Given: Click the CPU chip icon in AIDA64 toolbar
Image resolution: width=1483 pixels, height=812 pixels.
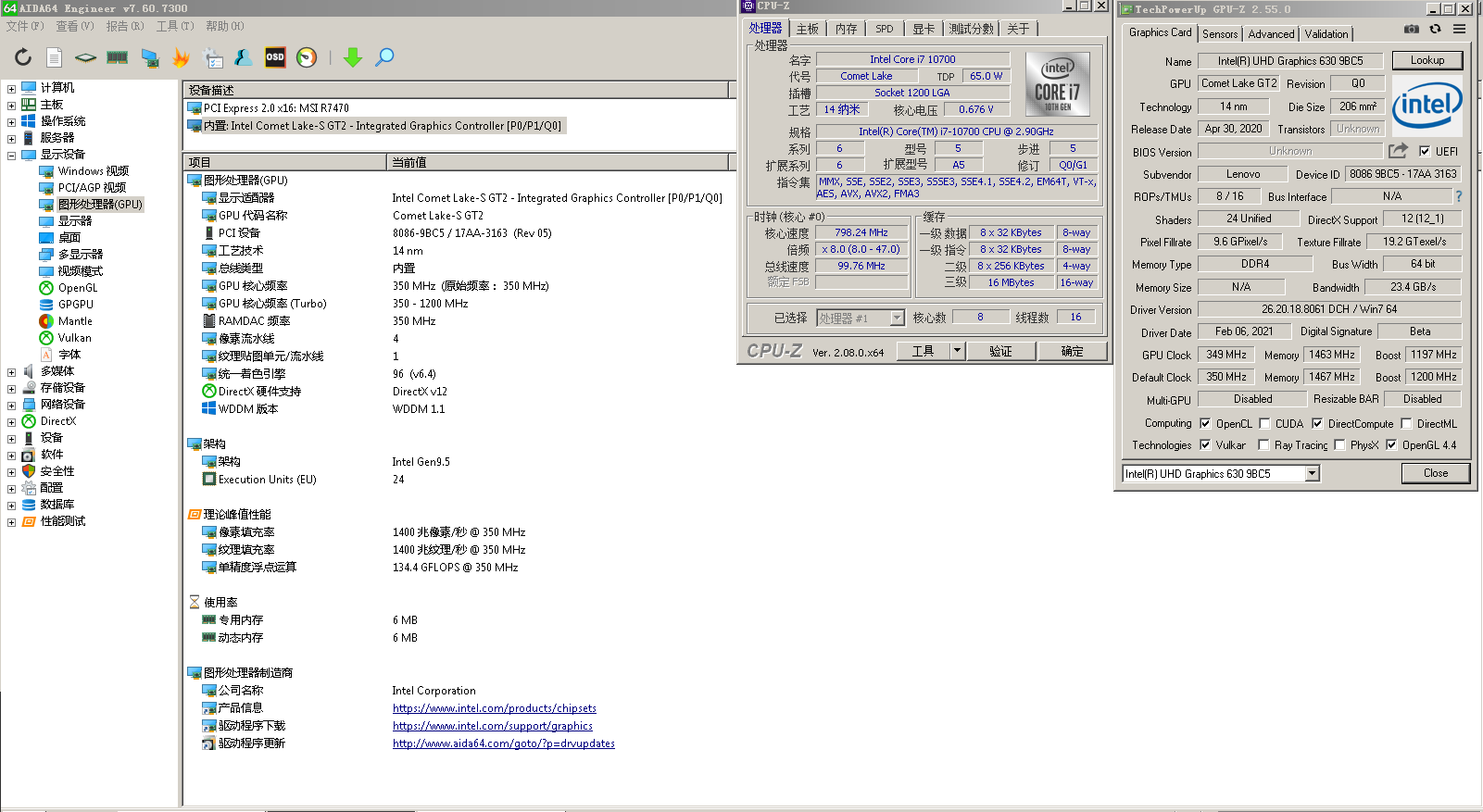Looking at the screenshot, I should pyautogui.click(x=85, y=57).
